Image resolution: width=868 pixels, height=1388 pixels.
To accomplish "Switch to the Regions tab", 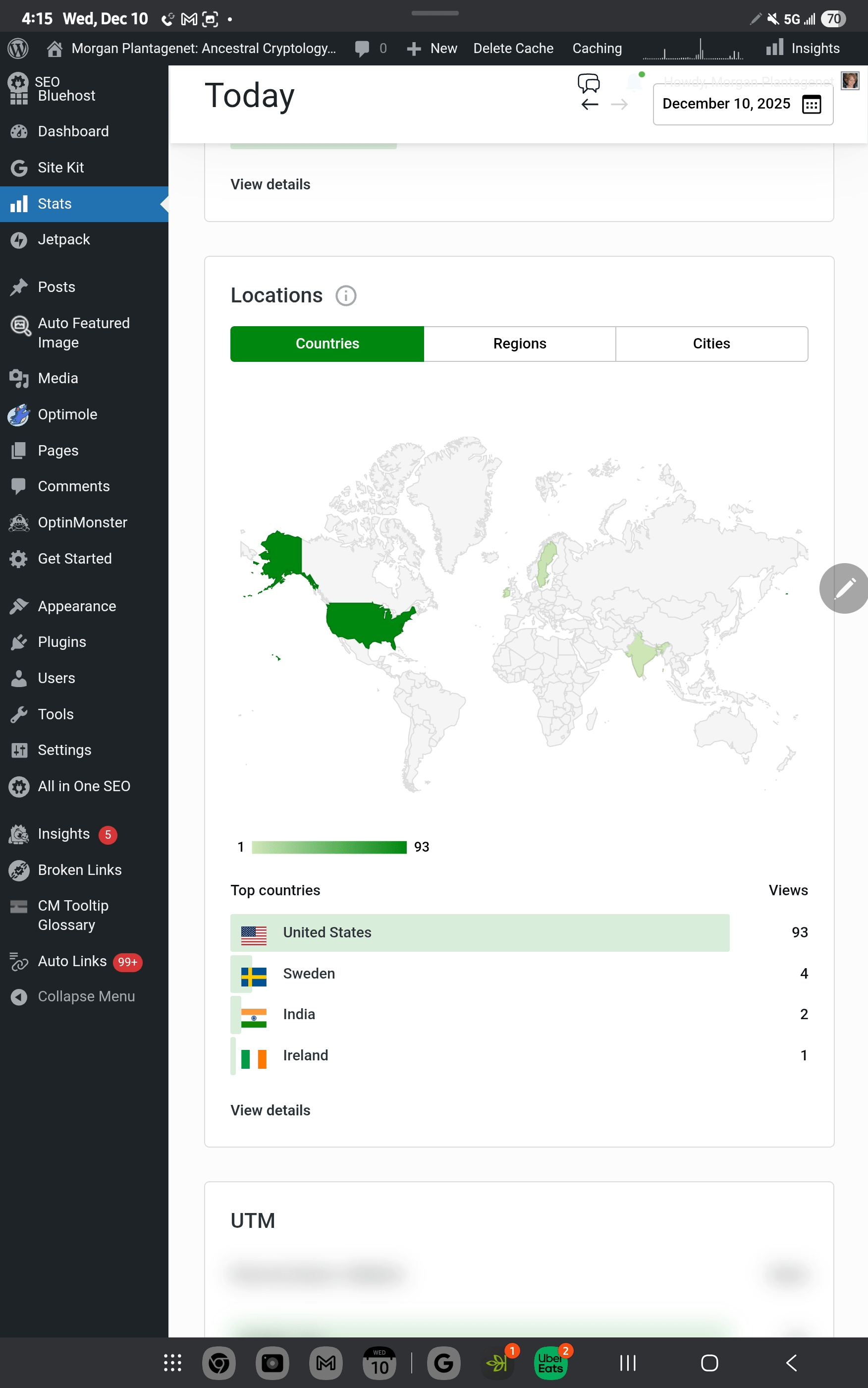I will (520, 344).
